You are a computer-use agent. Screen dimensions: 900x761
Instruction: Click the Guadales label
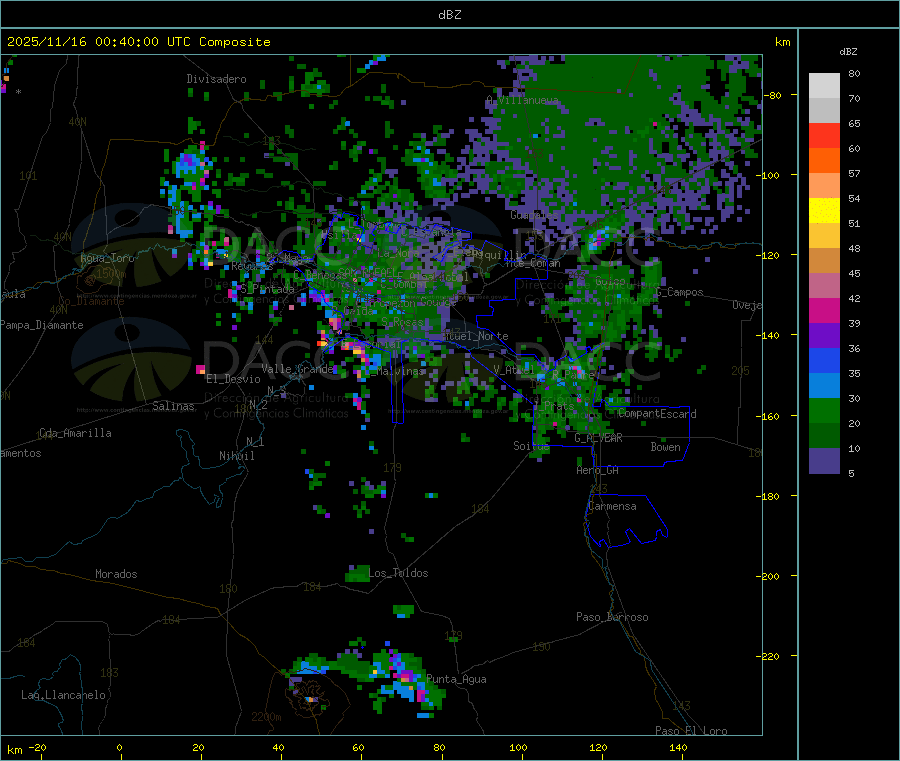[x=534, y=215]
